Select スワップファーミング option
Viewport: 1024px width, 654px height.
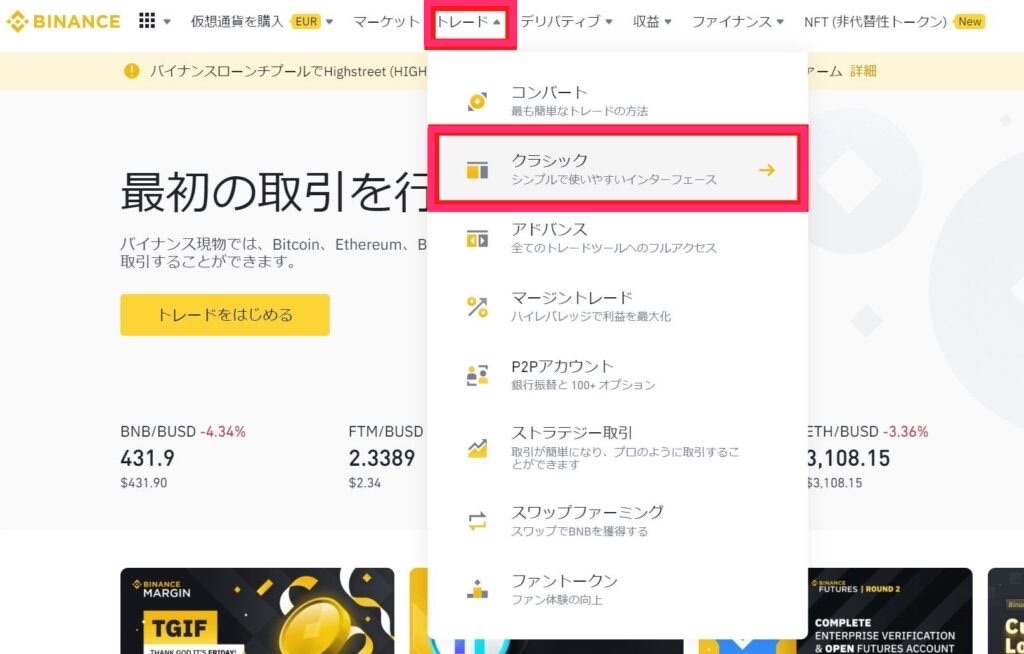(618, 521)
